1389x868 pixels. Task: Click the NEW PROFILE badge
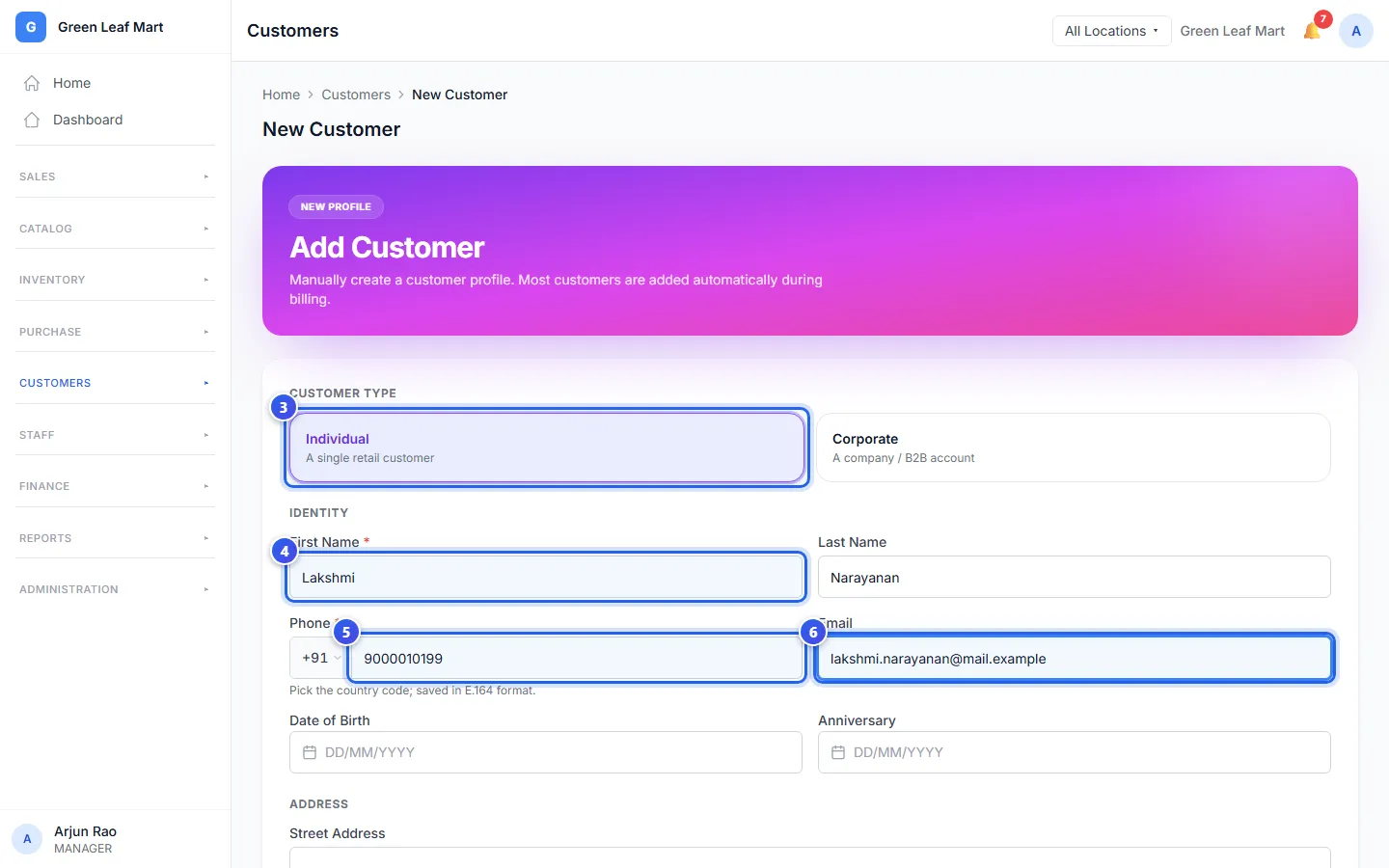click(x=336, y=206)
